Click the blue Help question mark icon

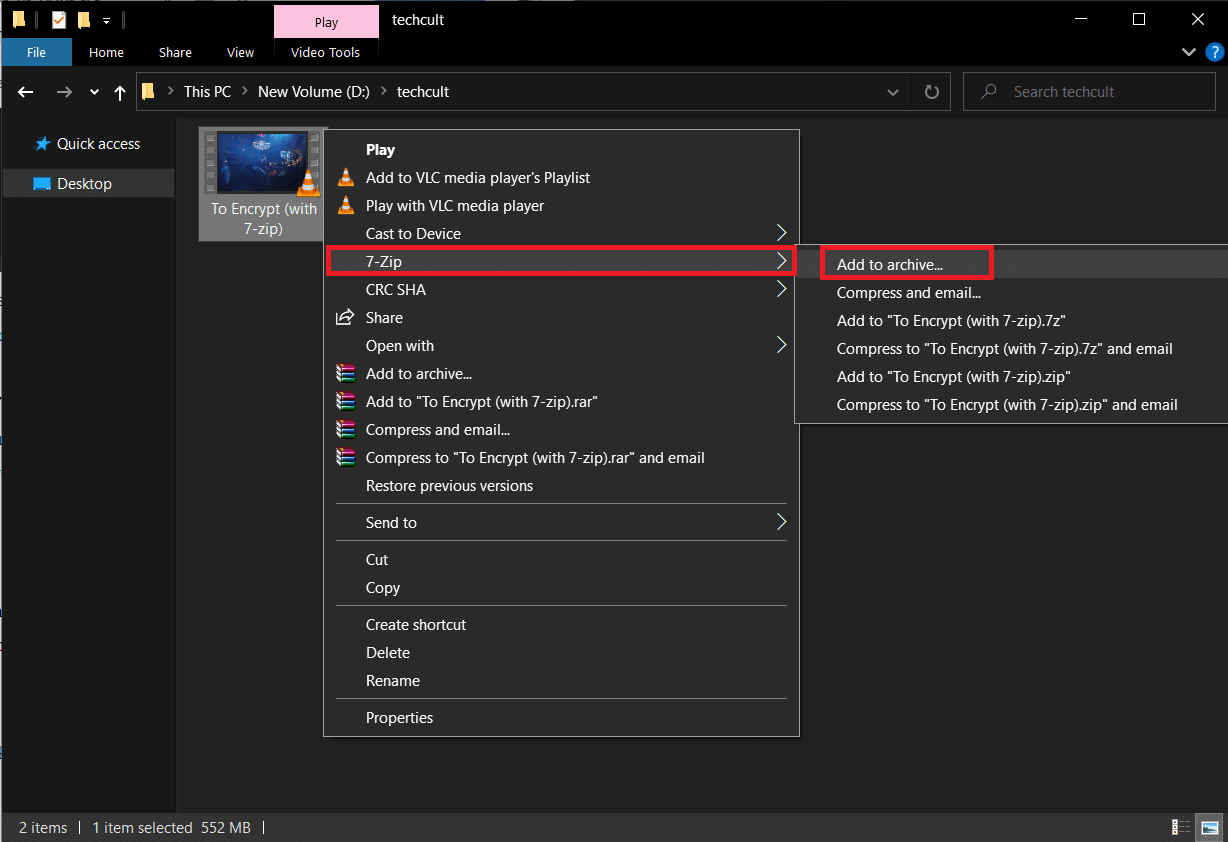[x=1215, y=51]
